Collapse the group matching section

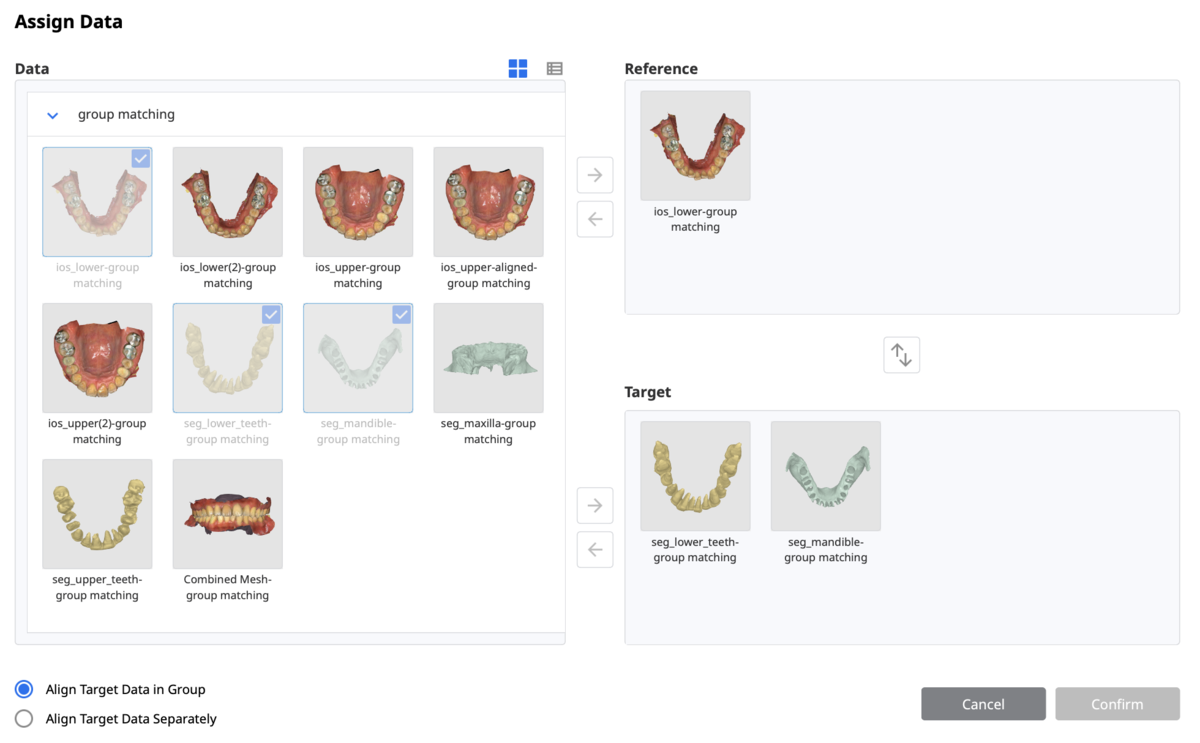[x=53, y=115]
